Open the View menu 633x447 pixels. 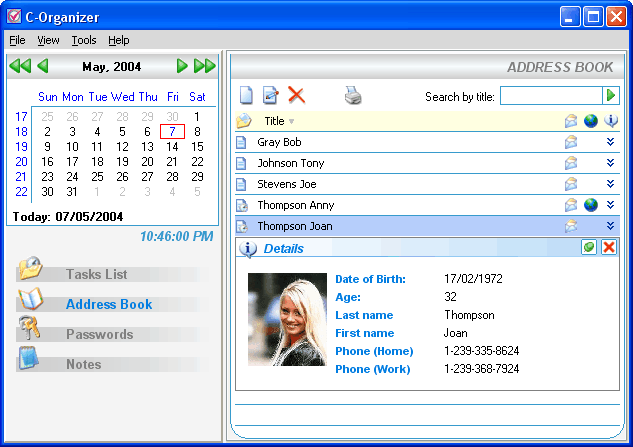click(x=48, y=40)
